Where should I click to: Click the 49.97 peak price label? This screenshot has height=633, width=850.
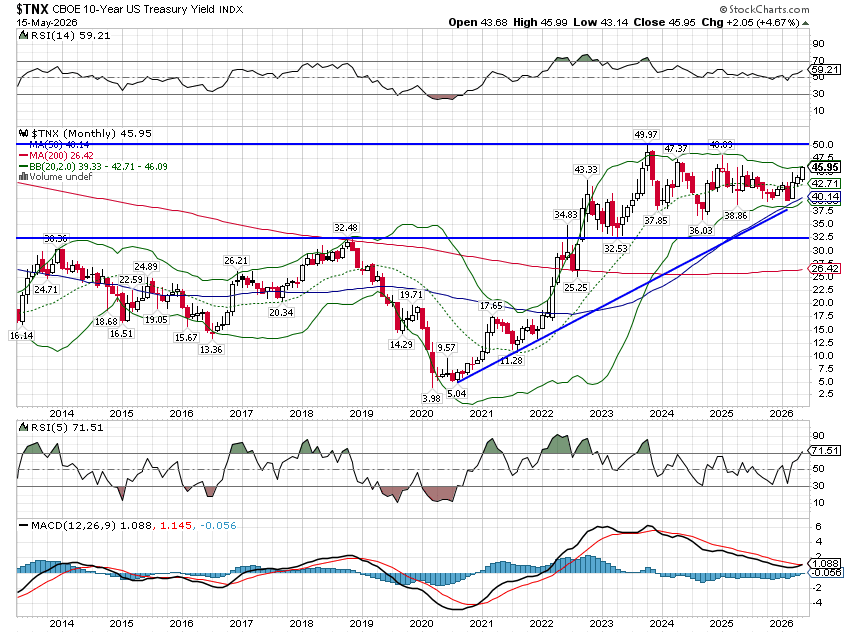click(x=646, y=134)
